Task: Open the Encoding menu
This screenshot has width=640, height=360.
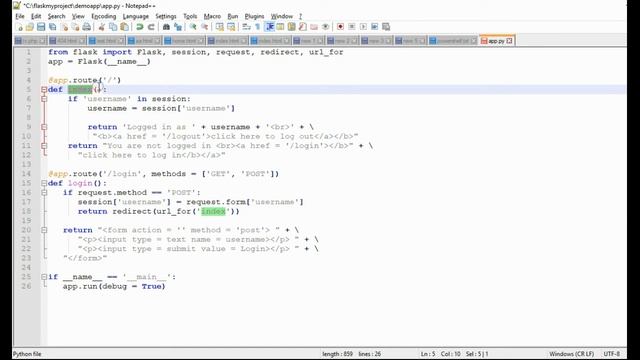Action: coord(104,16)
